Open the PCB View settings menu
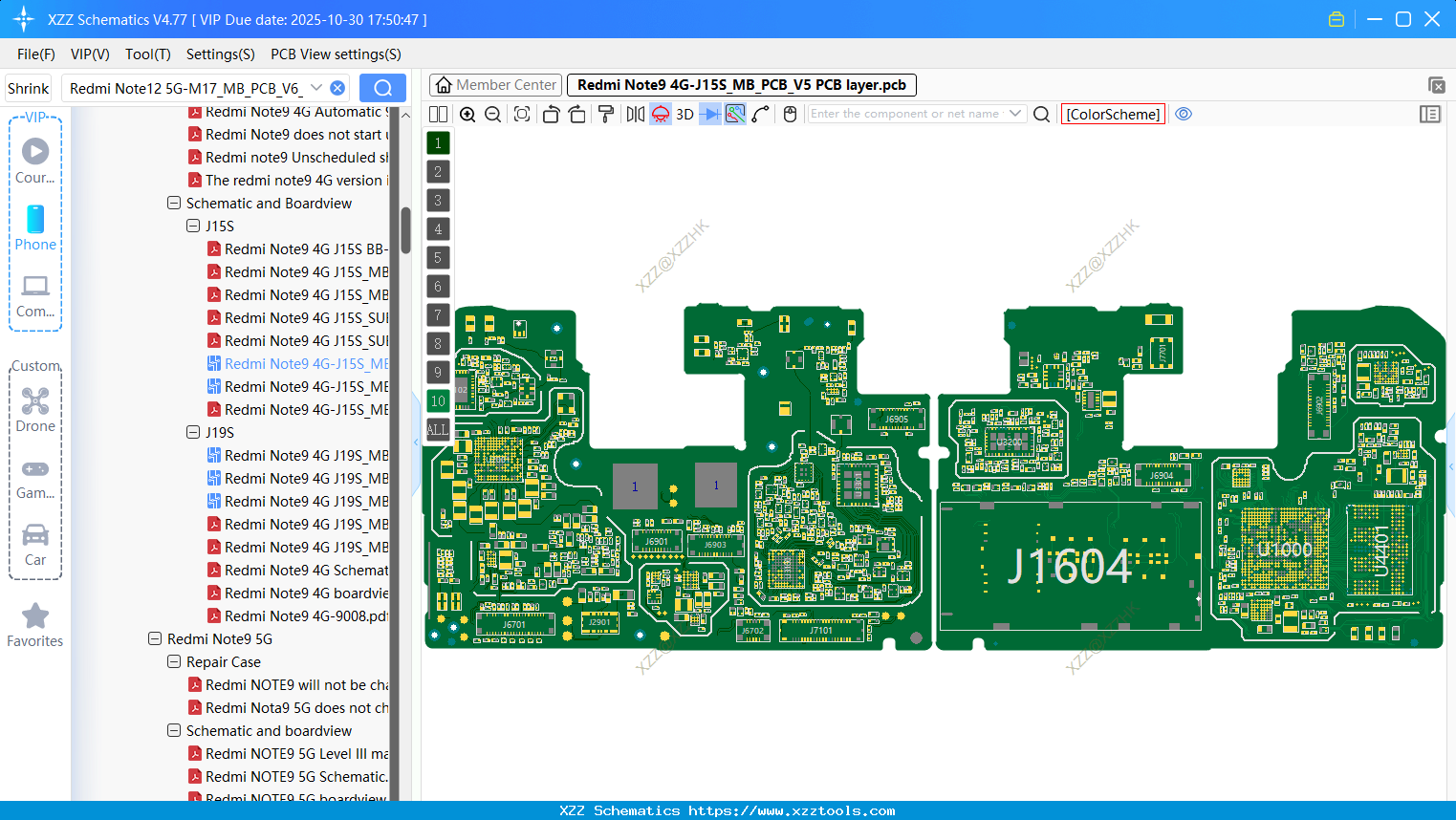Viewport: 1456px width, 820px height. point(335,54)
